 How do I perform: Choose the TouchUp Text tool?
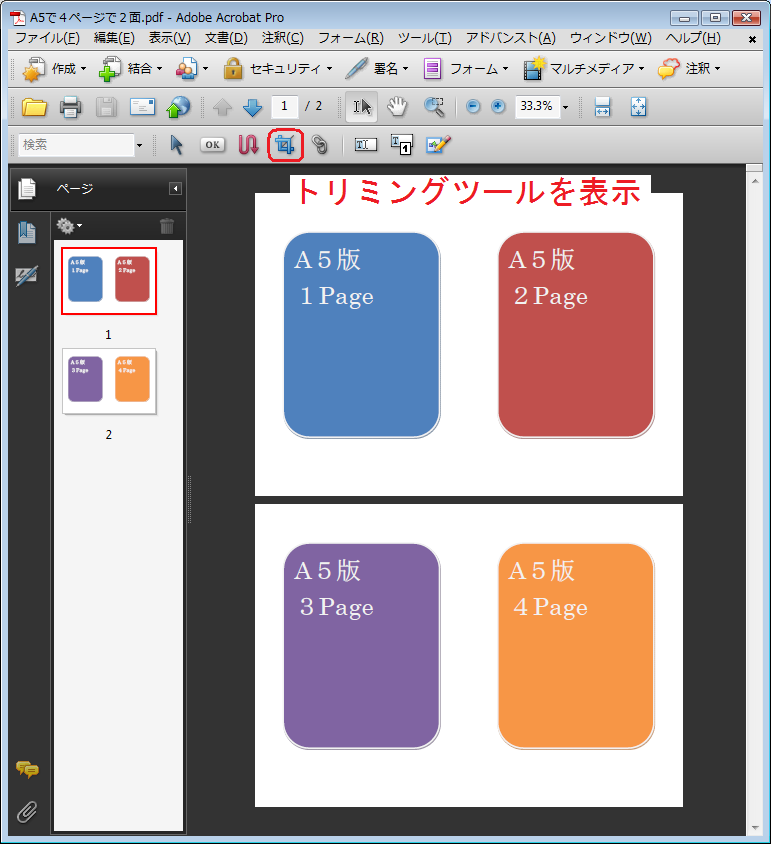tap(366, 145)
